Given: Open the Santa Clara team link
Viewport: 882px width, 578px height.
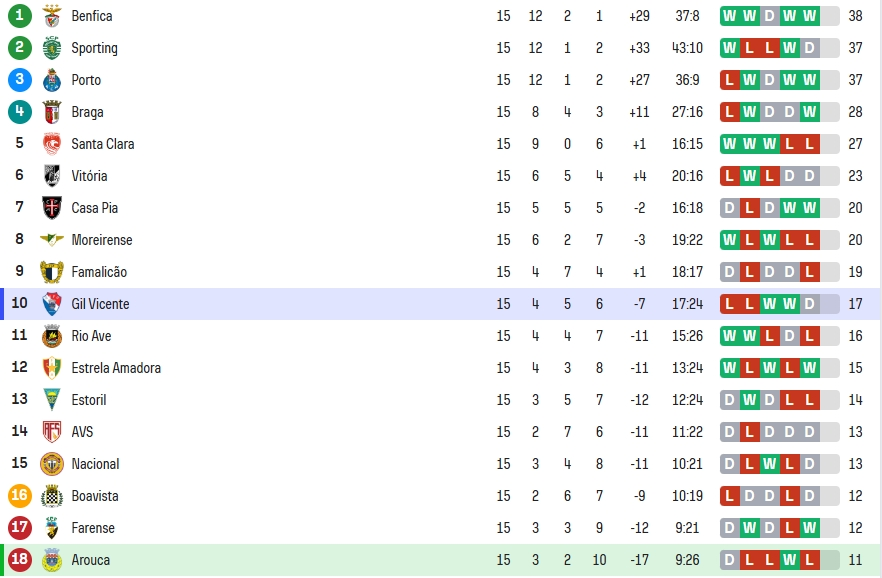Looking at the screenshot, I should 103,144.
